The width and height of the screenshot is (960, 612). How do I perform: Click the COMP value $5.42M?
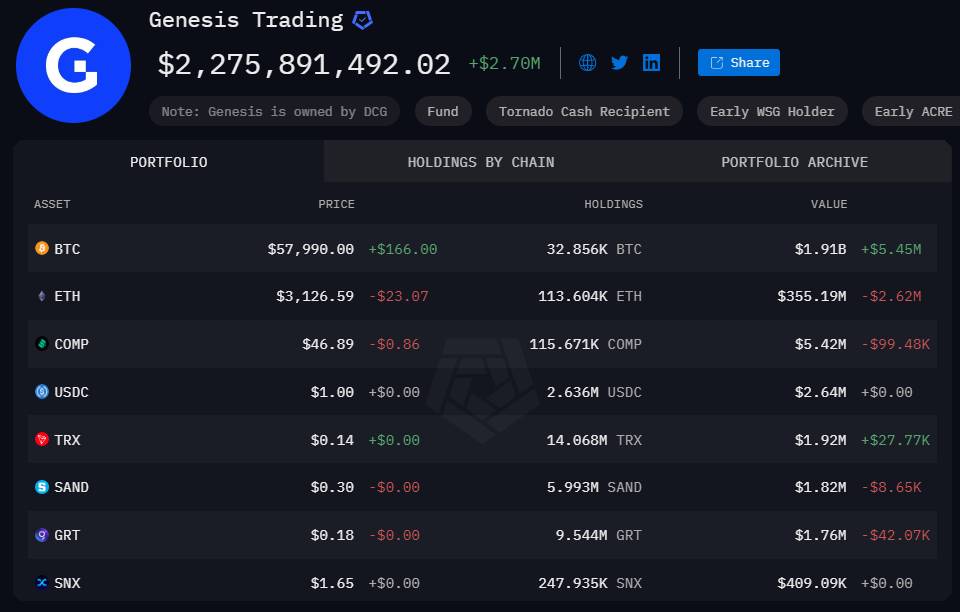tap(820, 344)
